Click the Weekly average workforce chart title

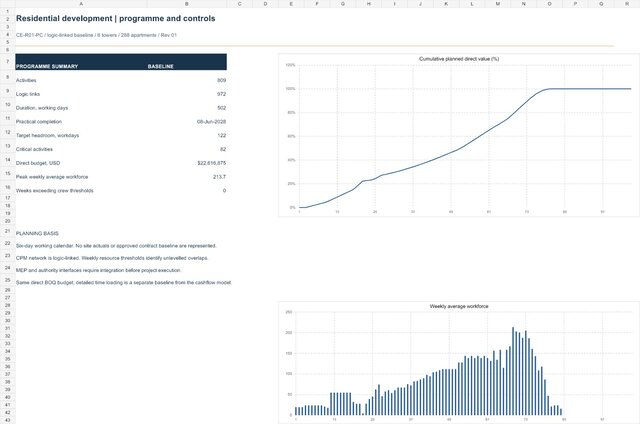click(459, 306)
